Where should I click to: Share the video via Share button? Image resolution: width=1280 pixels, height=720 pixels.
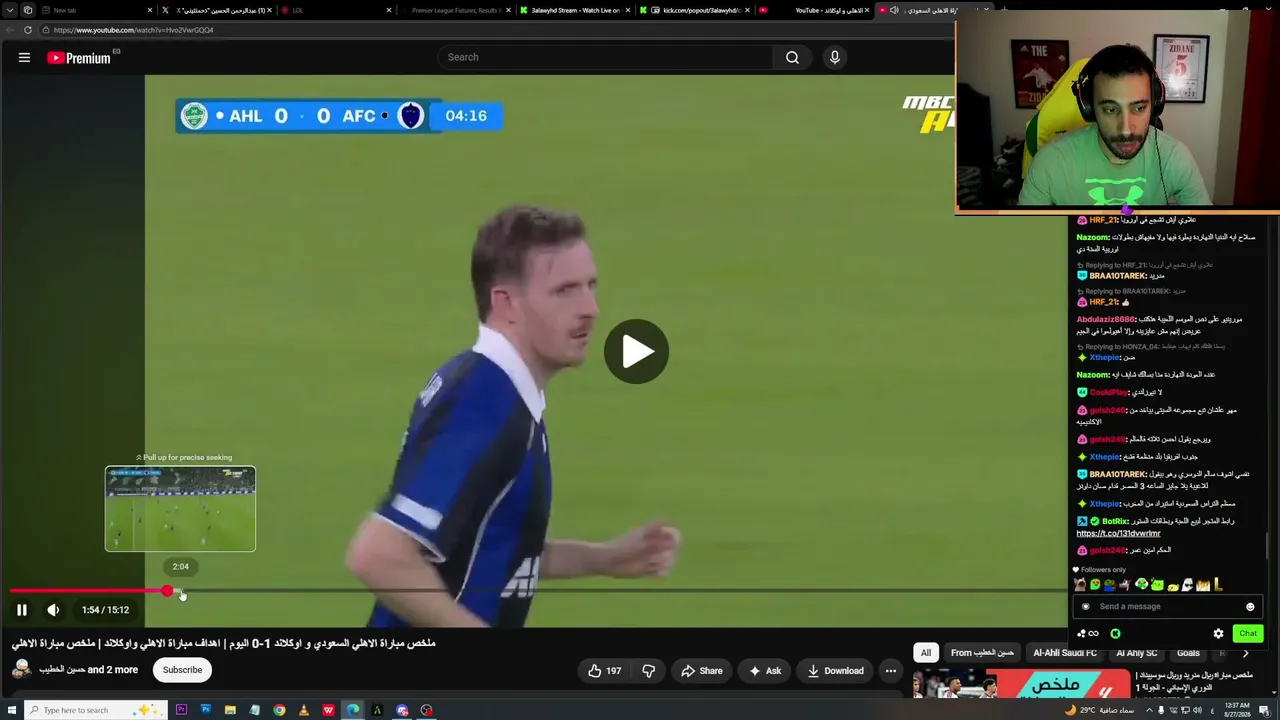pyautogui.click(x=700, y=671)
